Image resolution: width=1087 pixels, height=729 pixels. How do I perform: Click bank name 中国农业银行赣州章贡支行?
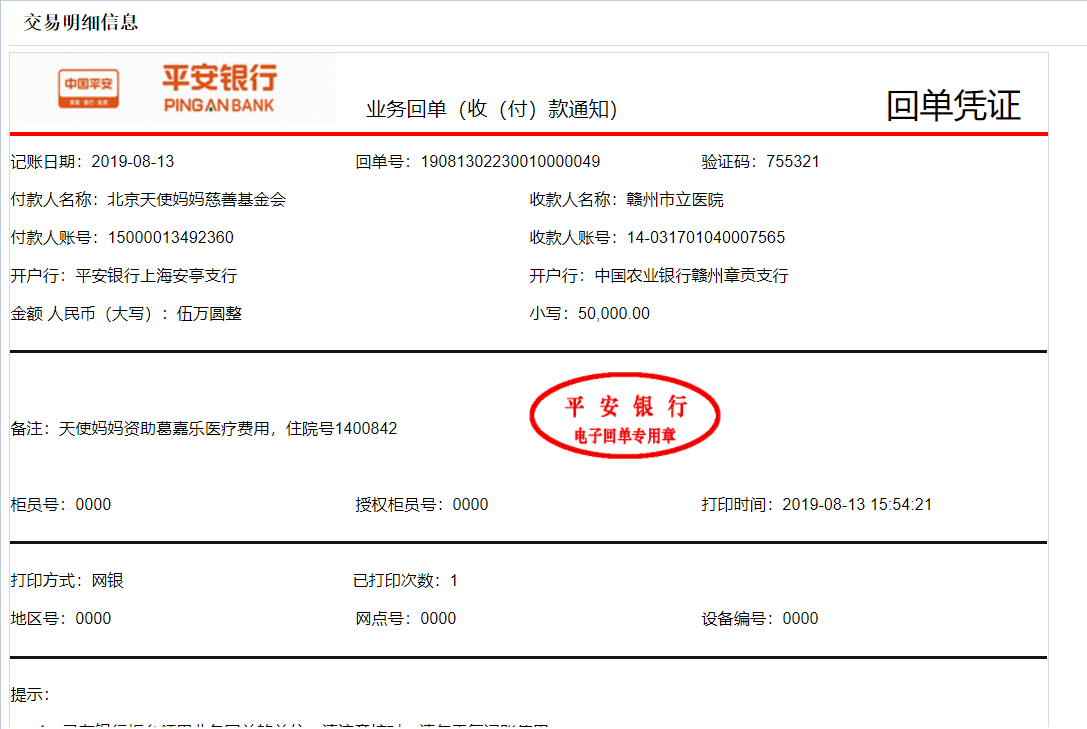click(691, 276)
